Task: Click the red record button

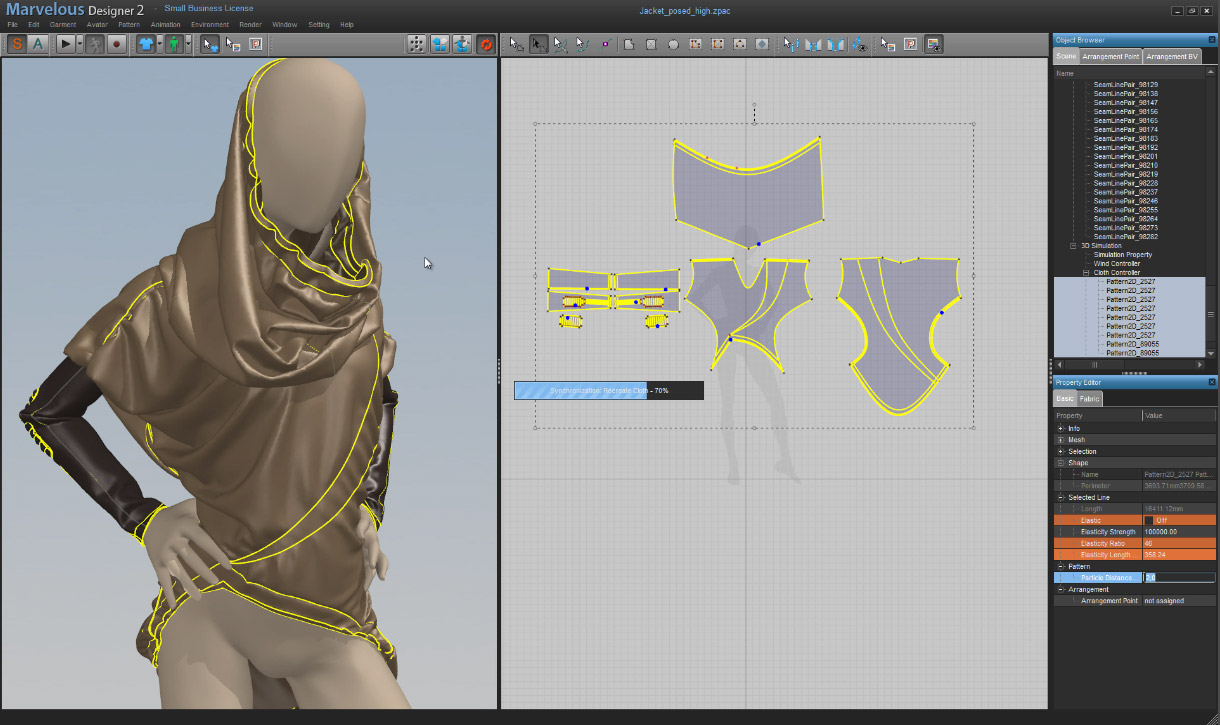Action: point(116,44)
